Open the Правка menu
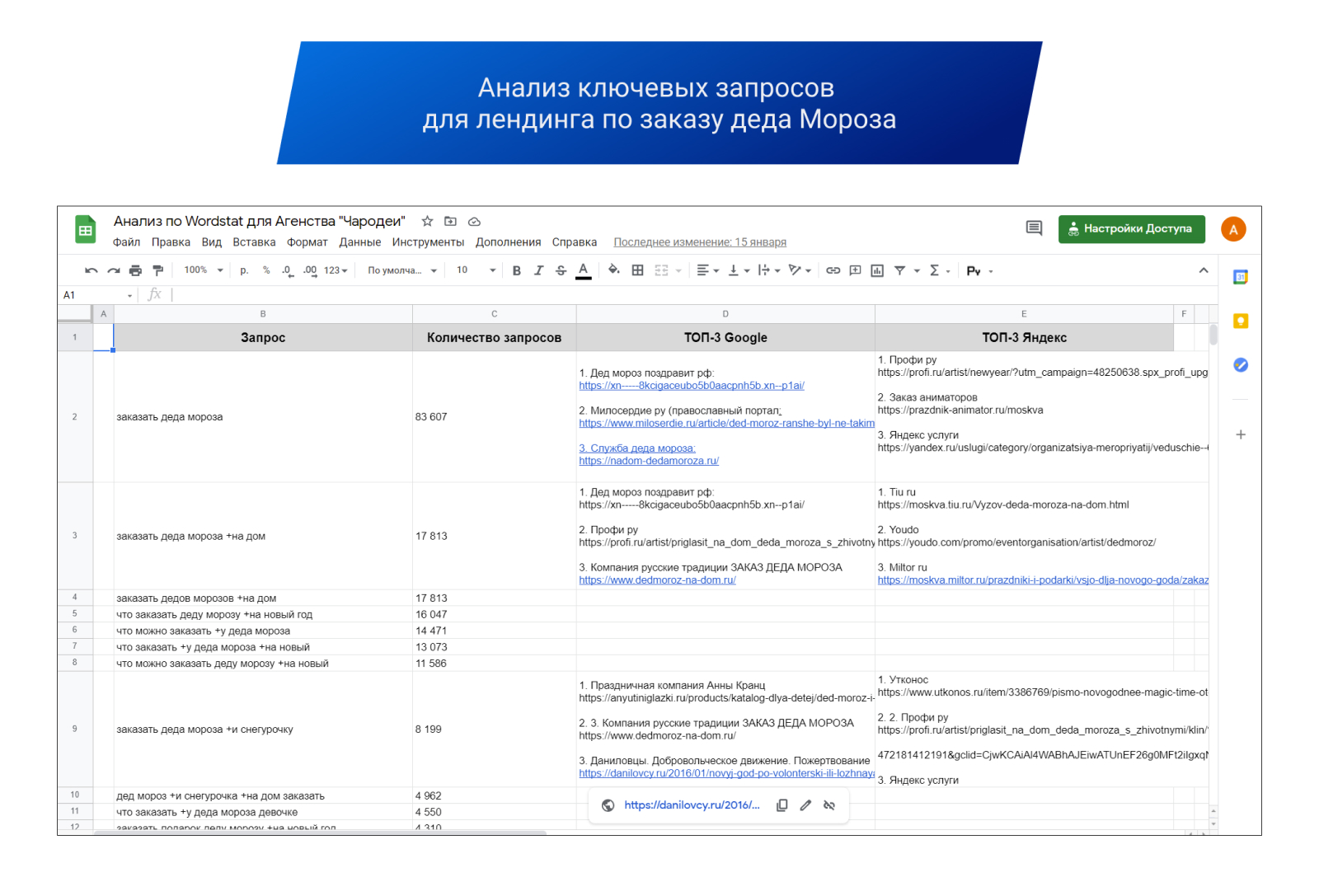 (171, 242)
